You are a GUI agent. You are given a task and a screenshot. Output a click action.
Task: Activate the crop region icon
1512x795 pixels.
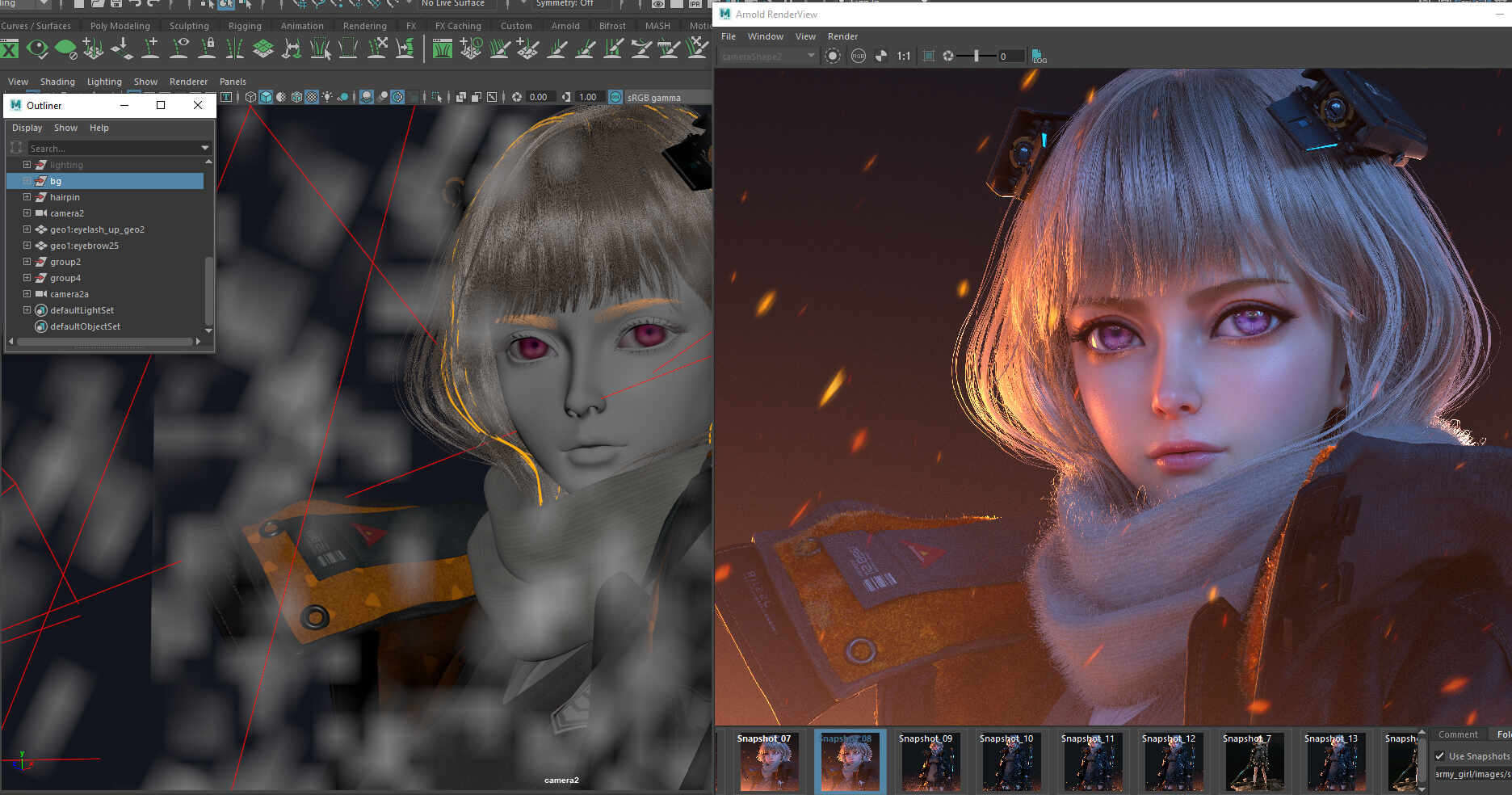coord(928,56)
